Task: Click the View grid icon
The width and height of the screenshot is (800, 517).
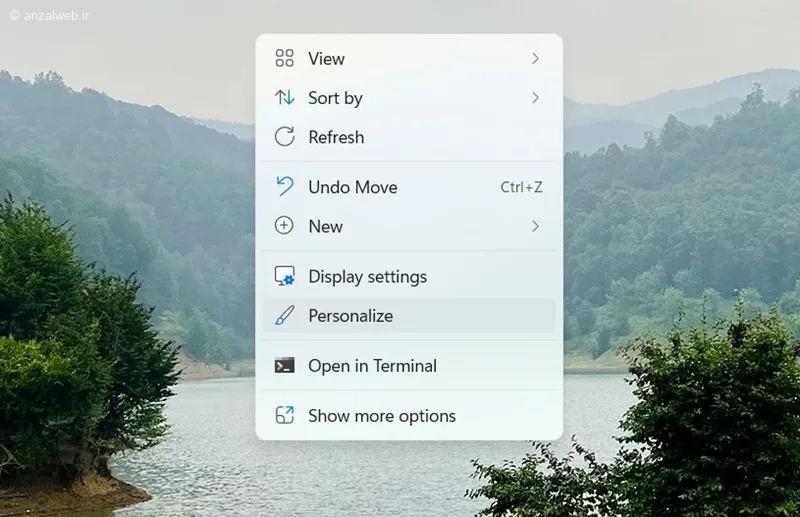Action: coord(284,58)
